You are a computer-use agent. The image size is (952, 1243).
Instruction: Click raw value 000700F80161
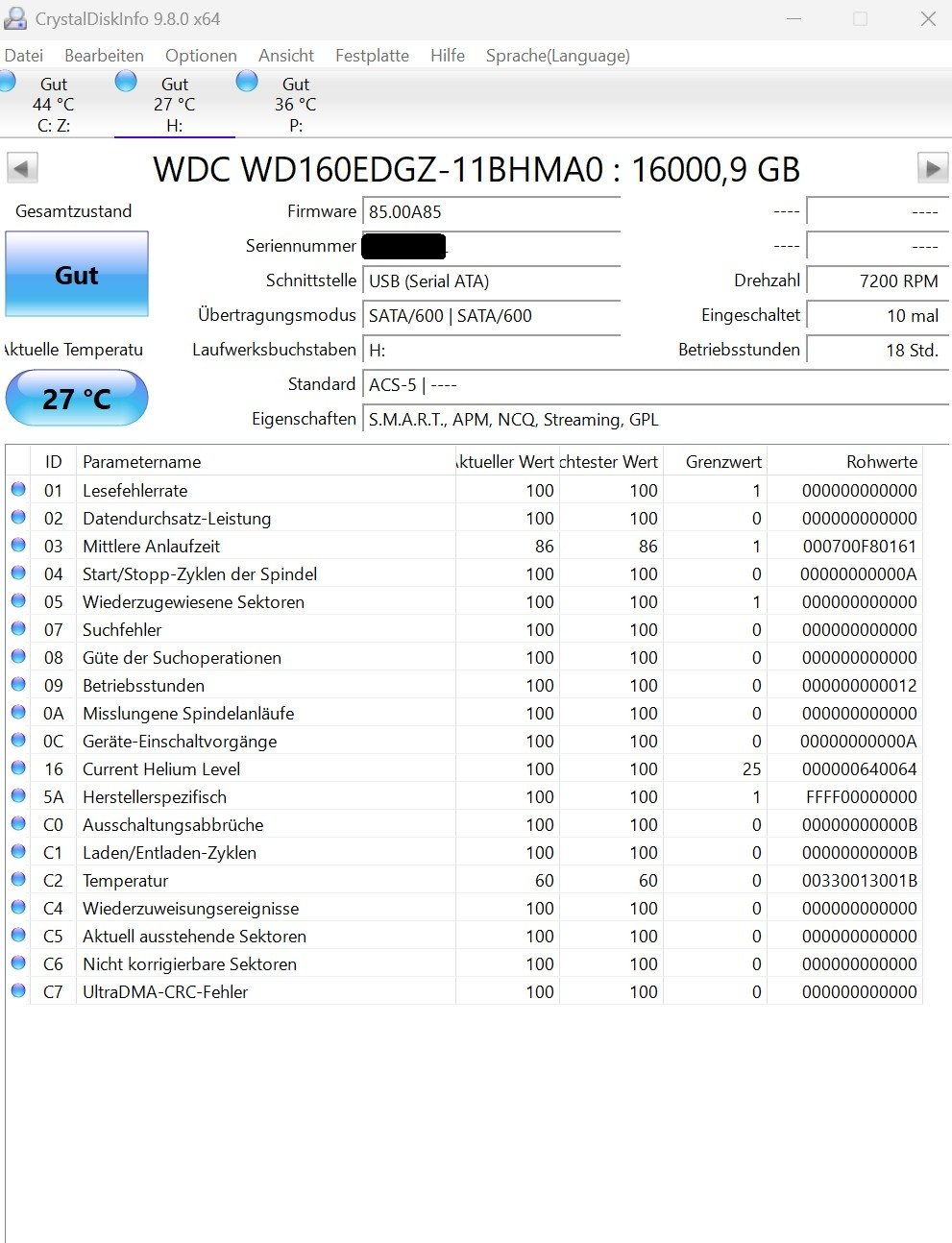[860, 546]
